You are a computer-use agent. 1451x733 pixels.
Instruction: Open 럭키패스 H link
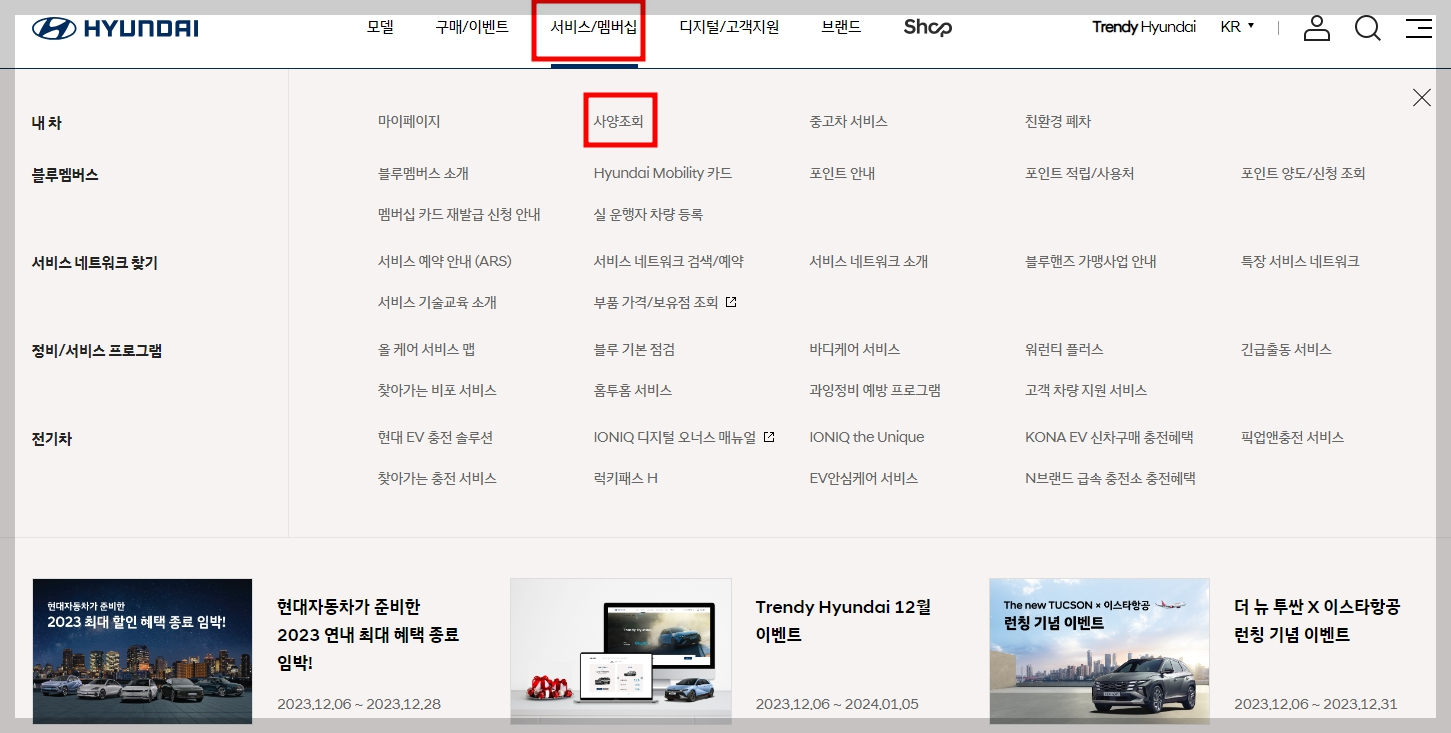tap(626, 478)
